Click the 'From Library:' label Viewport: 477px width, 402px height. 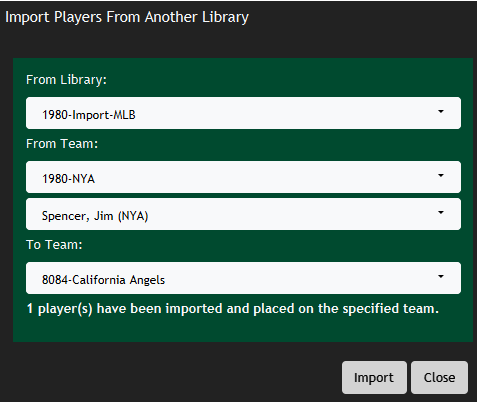(x=66, y=80)
